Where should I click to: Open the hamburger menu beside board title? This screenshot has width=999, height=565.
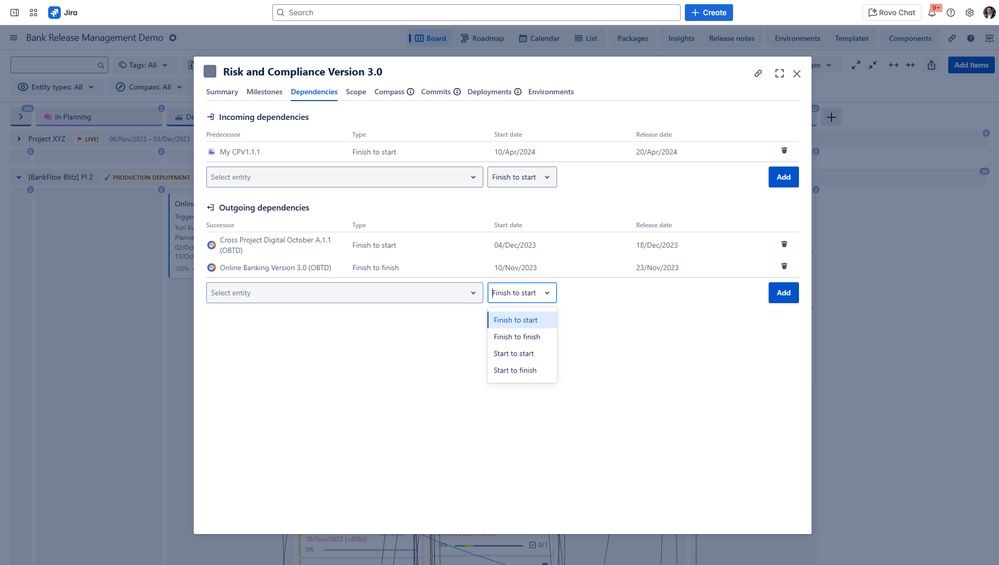(x=13, y=38)
